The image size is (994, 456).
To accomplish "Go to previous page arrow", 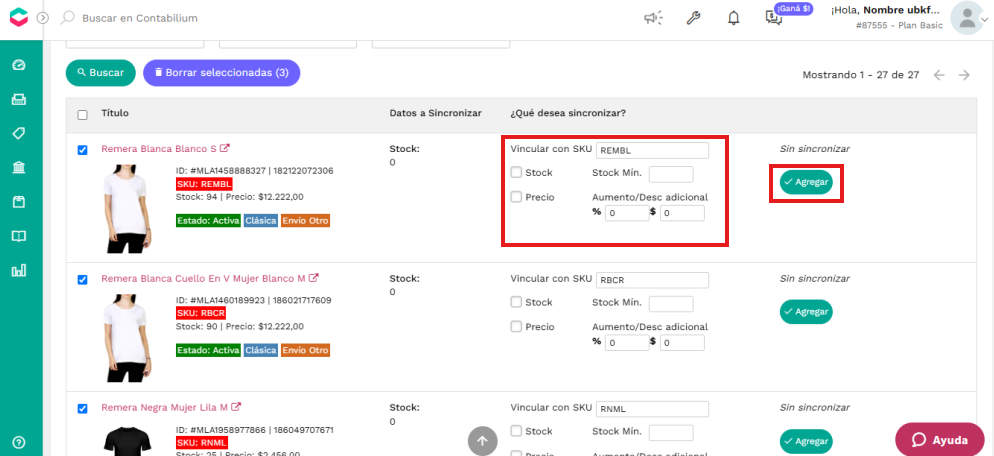I will pos(939,75).
